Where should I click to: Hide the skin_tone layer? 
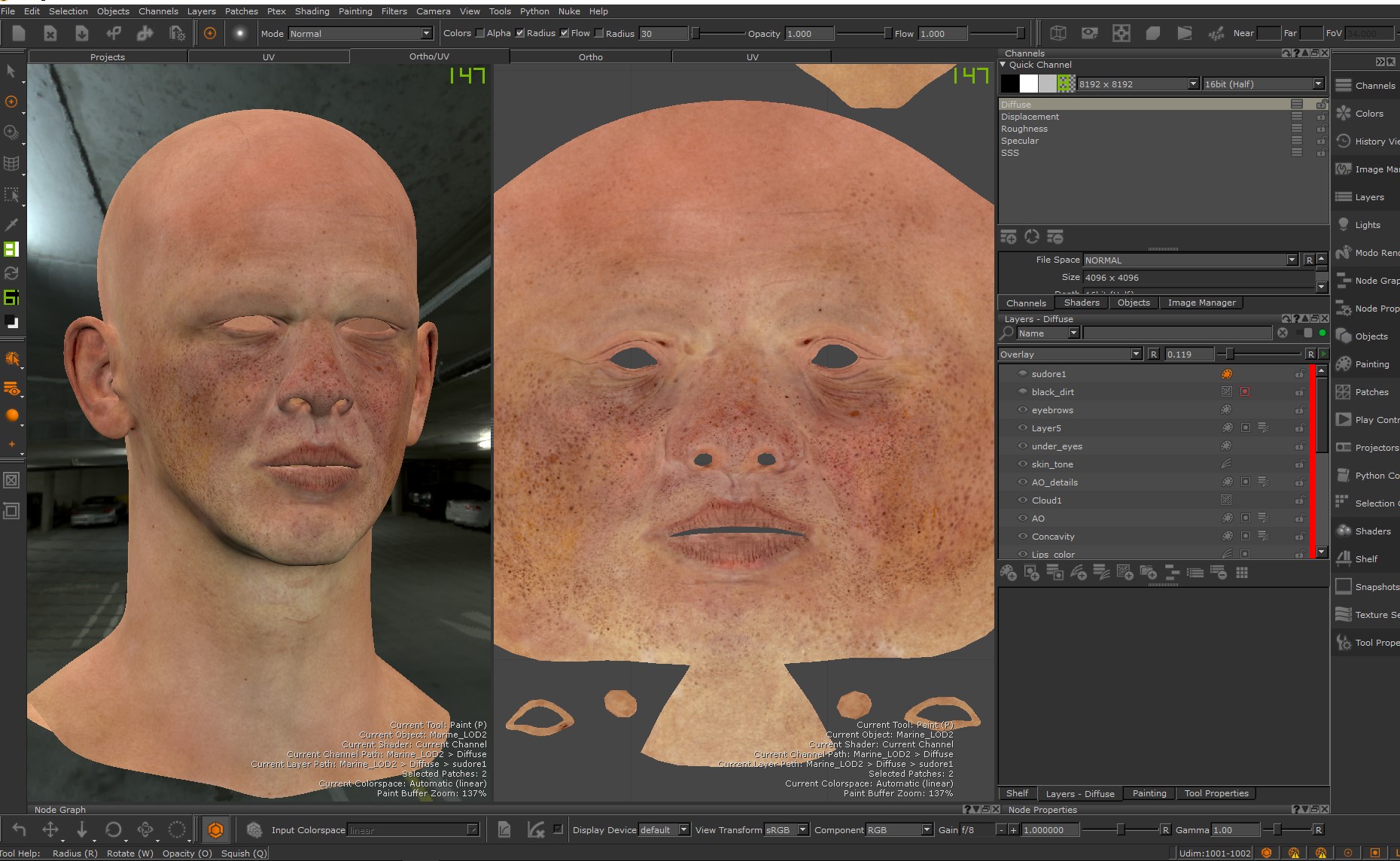point(1022,464)
